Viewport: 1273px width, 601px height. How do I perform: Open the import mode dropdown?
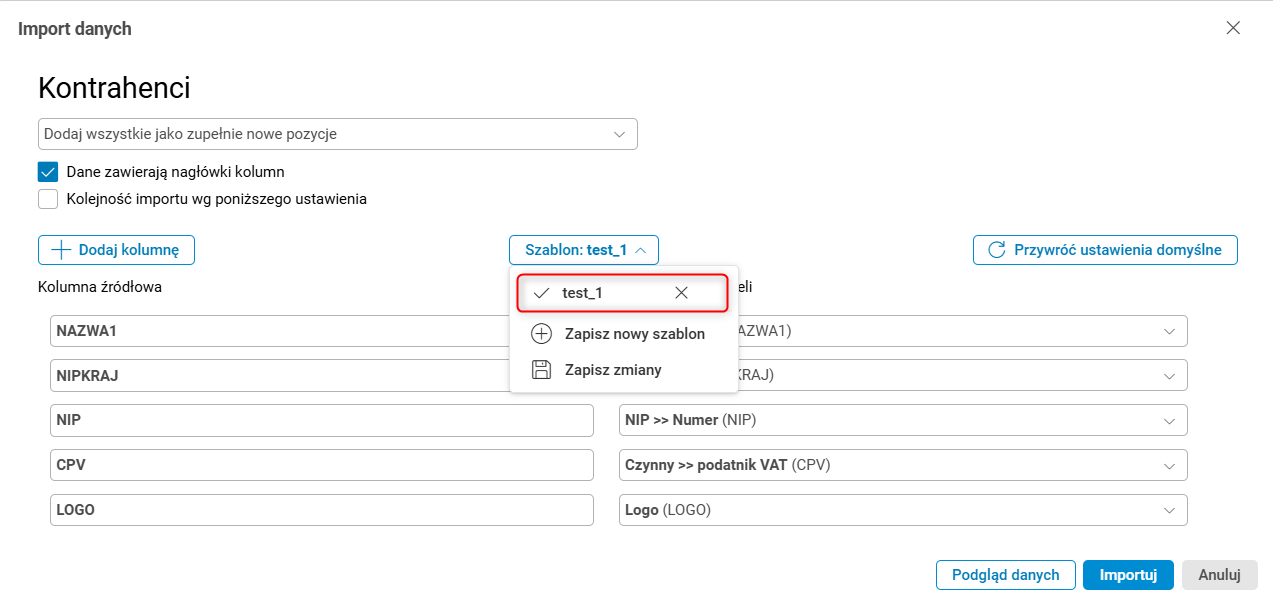coord(619,134)
